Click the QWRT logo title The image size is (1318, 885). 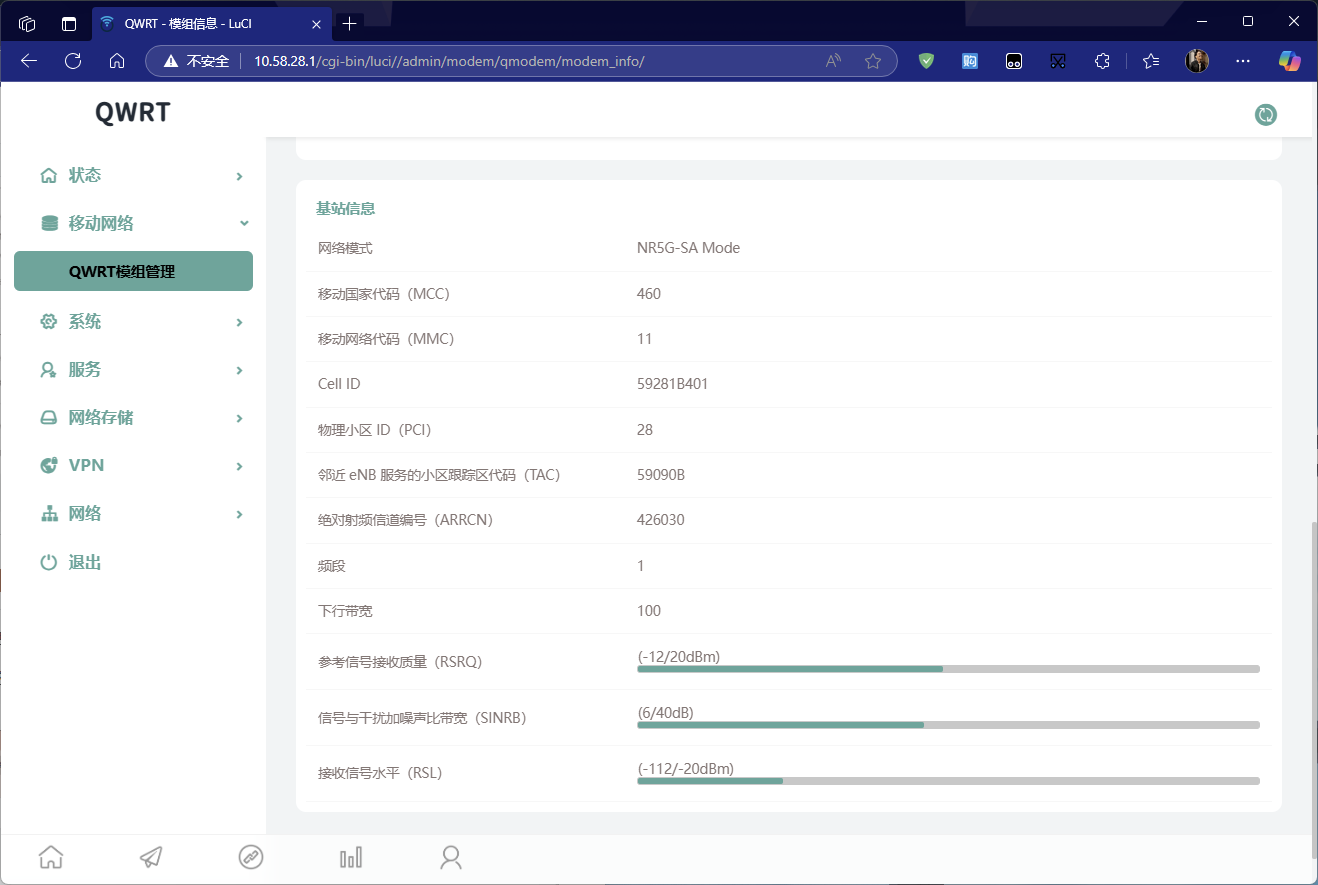pos(133,112)
